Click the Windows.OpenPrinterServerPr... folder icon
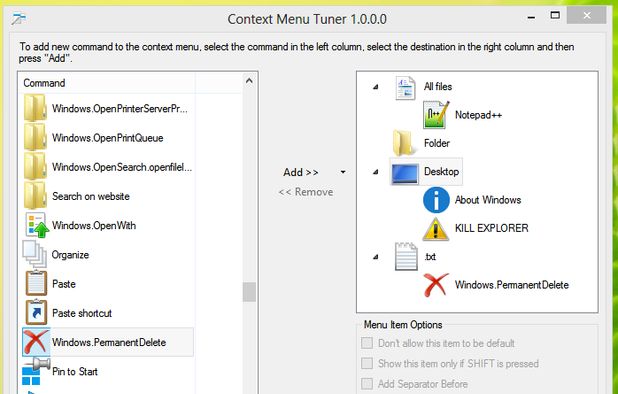 [35, 108]
